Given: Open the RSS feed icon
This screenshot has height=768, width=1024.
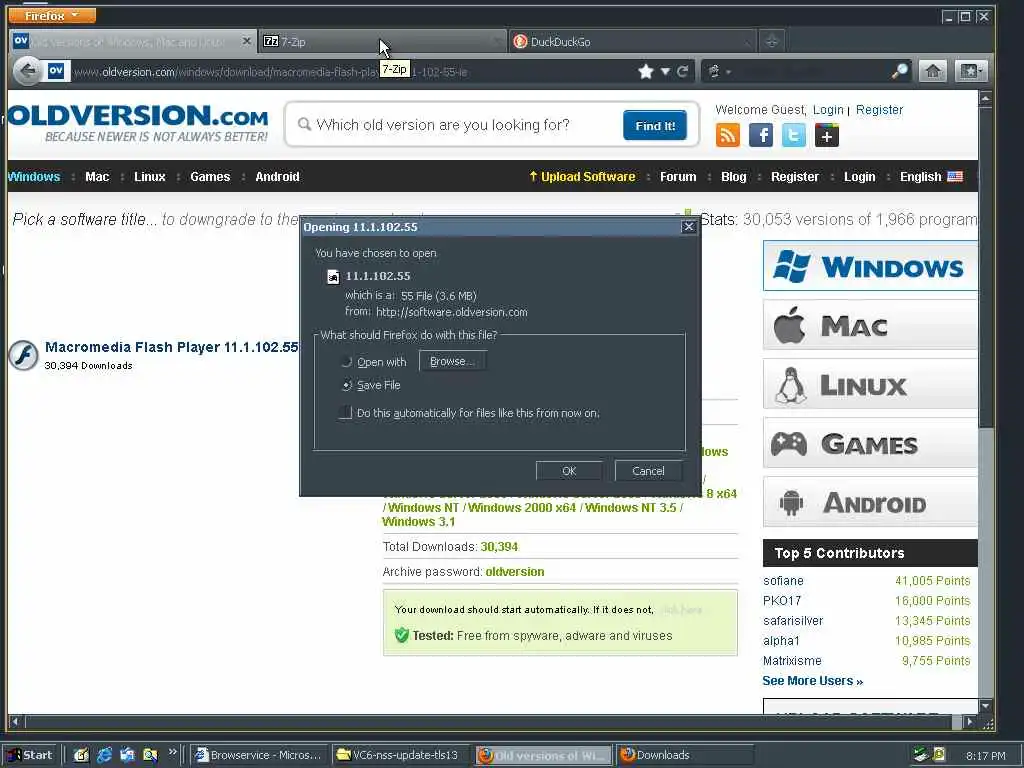Looking at the screenshot, I should (x=728, y=135).
